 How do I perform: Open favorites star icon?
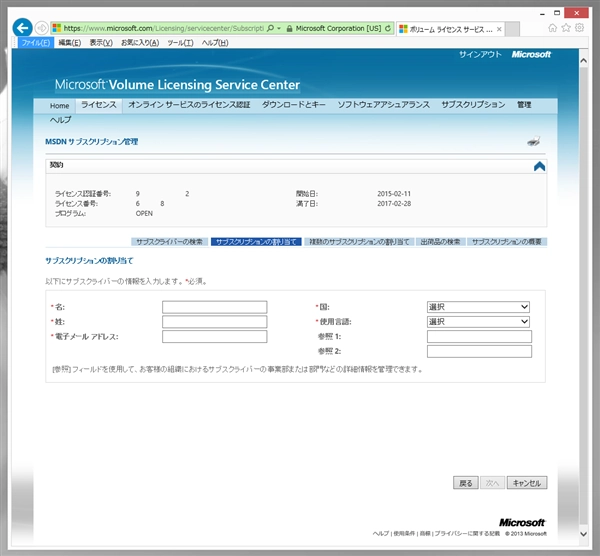point(566,28)
